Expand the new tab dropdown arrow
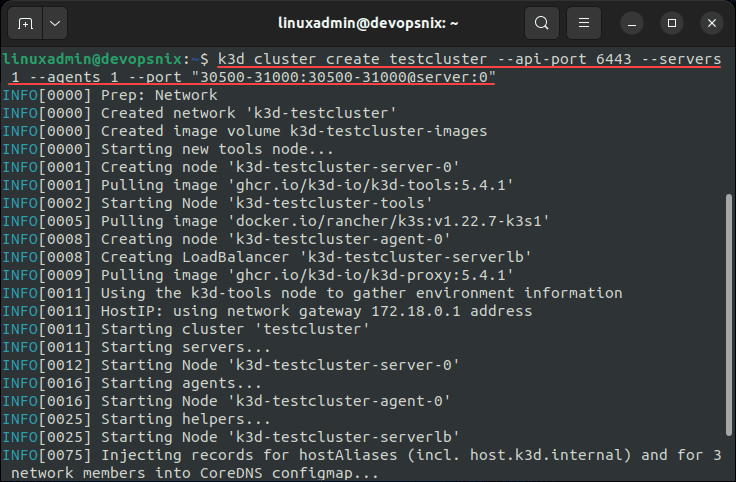736x482 pixels. 53,22
